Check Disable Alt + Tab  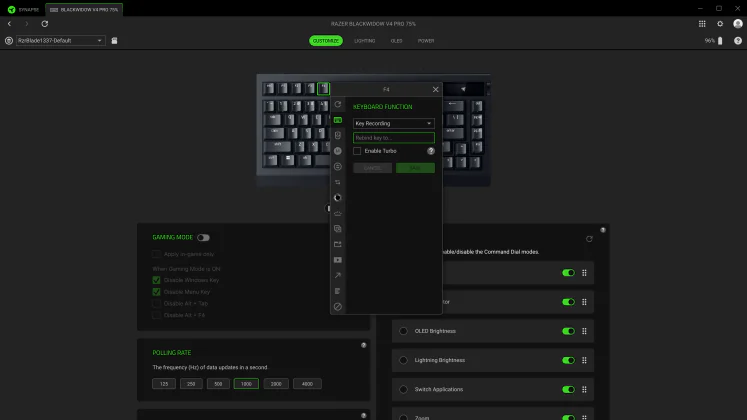coord(156,303)
